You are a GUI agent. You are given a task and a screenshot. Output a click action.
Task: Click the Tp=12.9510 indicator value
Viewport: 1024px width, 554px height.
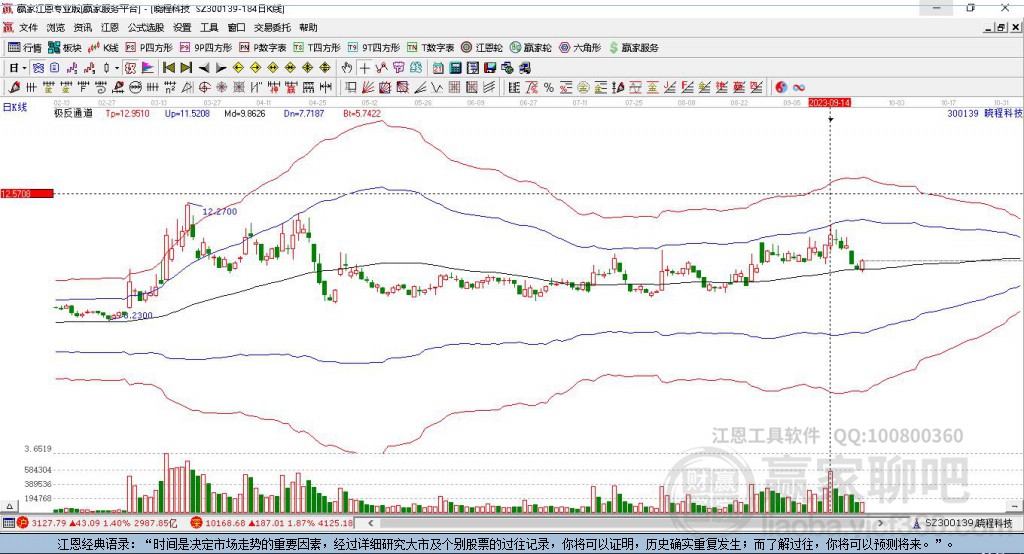coord(127,114)
